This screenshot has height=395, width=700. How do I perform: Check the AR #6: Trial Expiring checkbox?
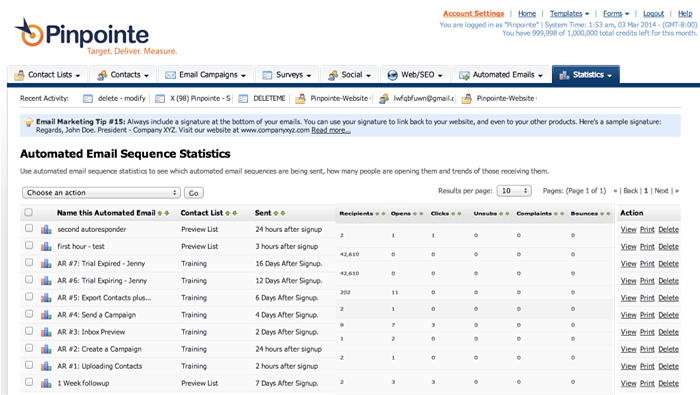(x=29, y=280)
